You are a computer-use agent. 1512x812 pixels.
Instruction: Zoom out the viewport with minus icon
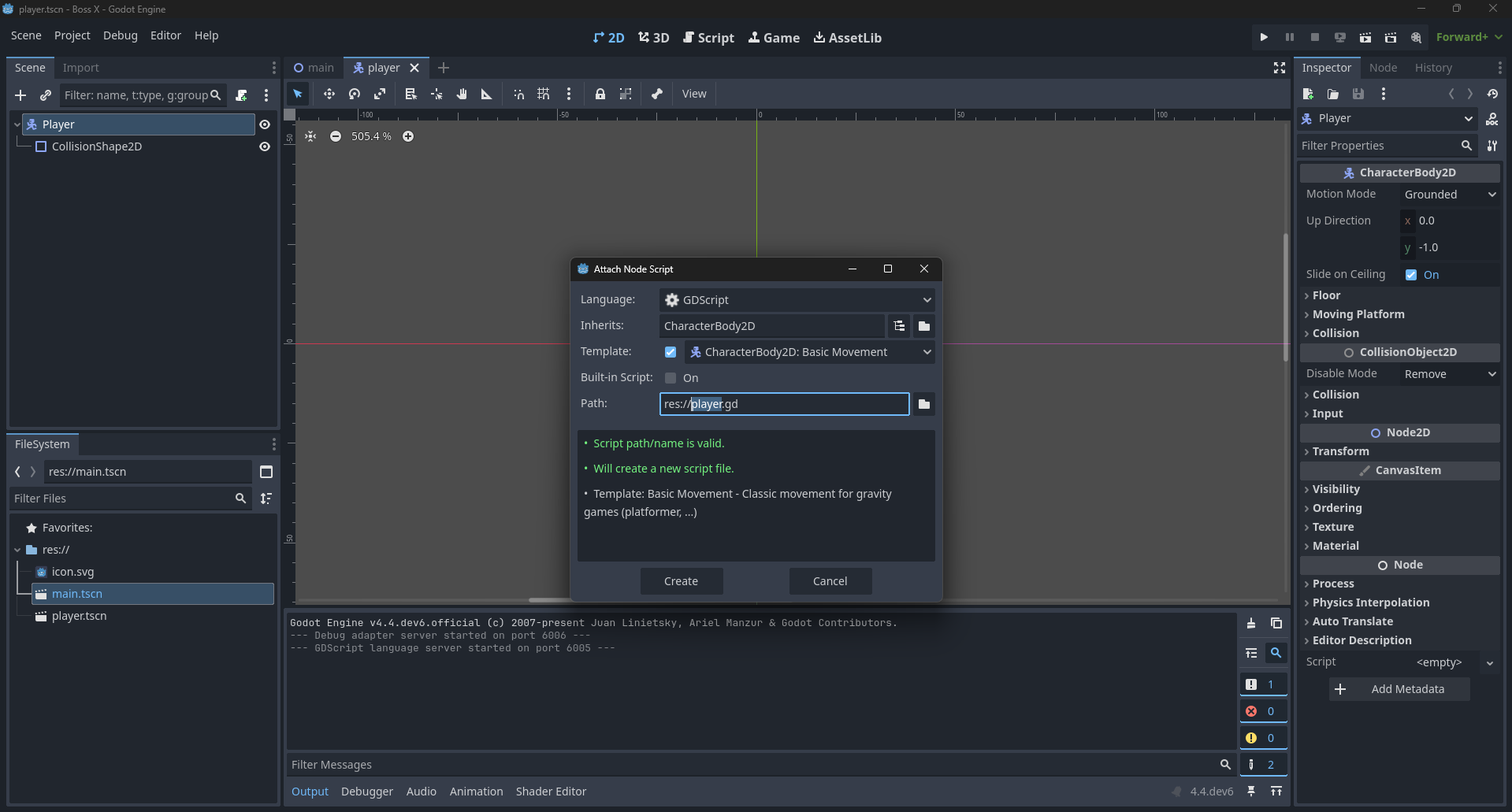point(336,136)
